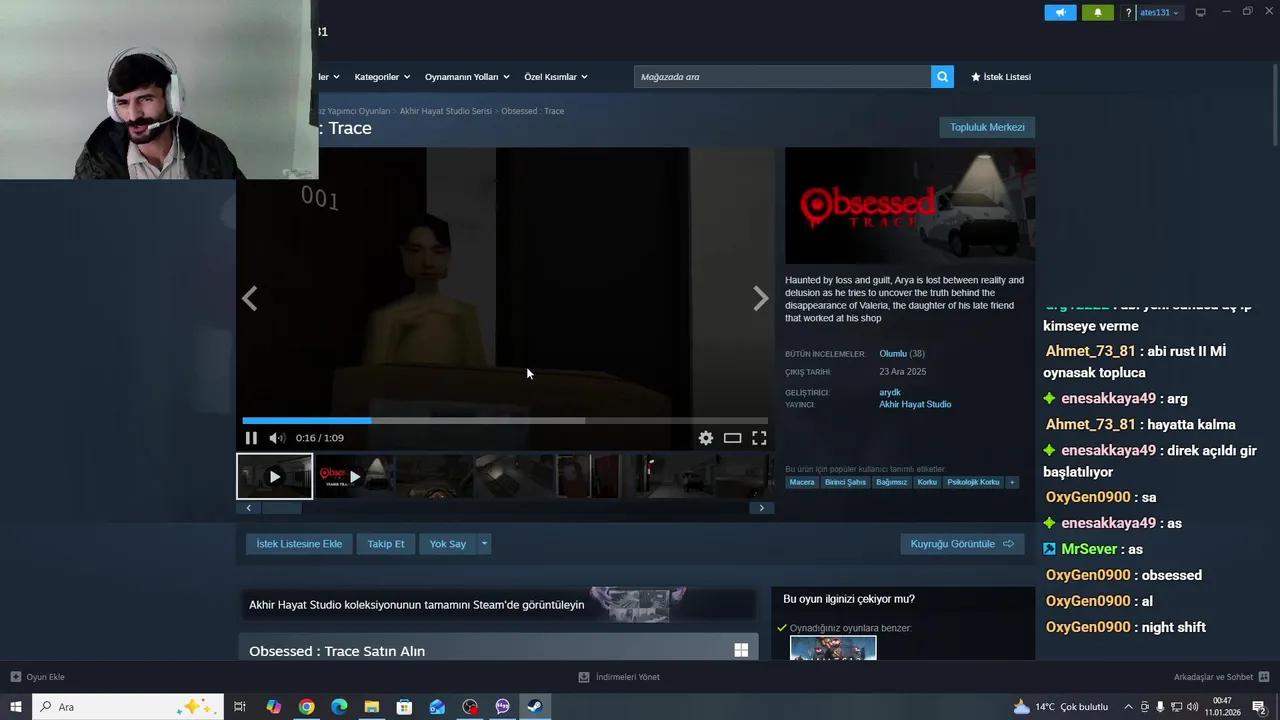Expand the Yok Say dropdown arrow

click(484, 544)
